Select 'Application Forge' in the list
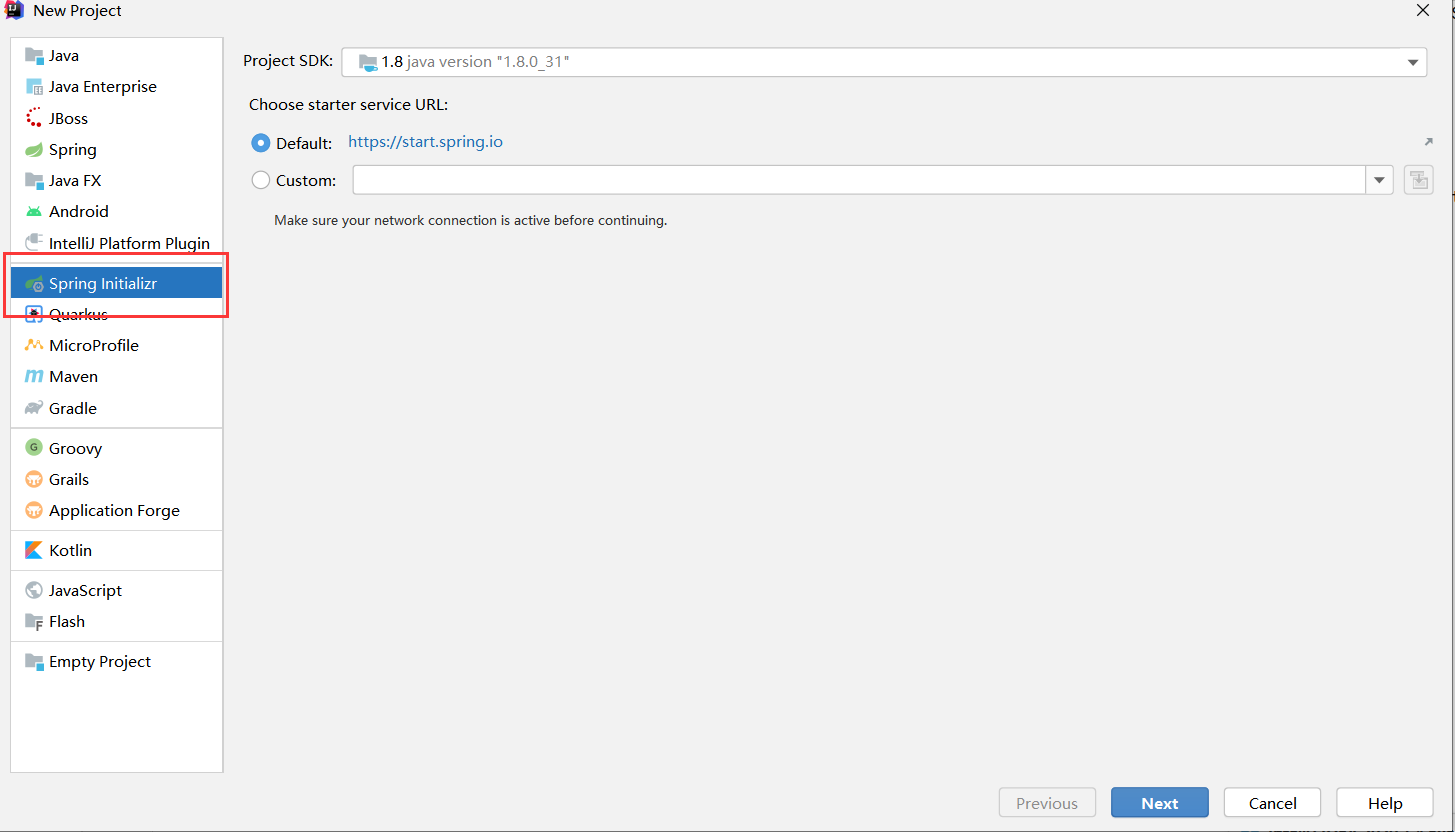Image resolution: width=1455 pixels, height=832 pixels. click(117, 510)
